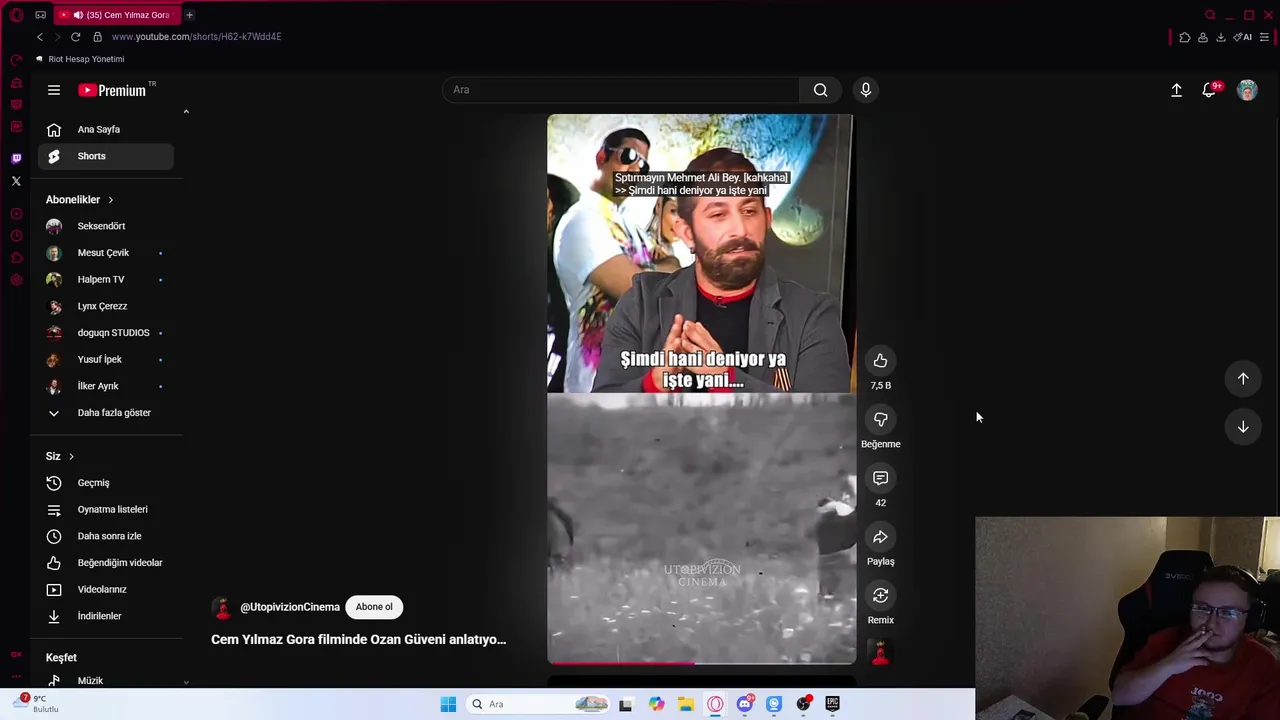Open the YouTube account avatar menu
Screen dimensions: 1280x720
1247,90
